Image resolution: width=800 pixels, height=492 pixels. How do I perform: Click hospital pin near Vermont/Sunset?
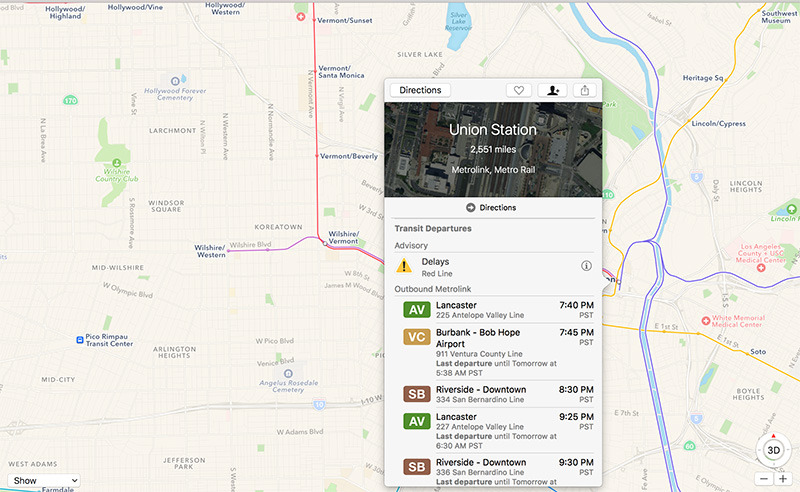301,17
